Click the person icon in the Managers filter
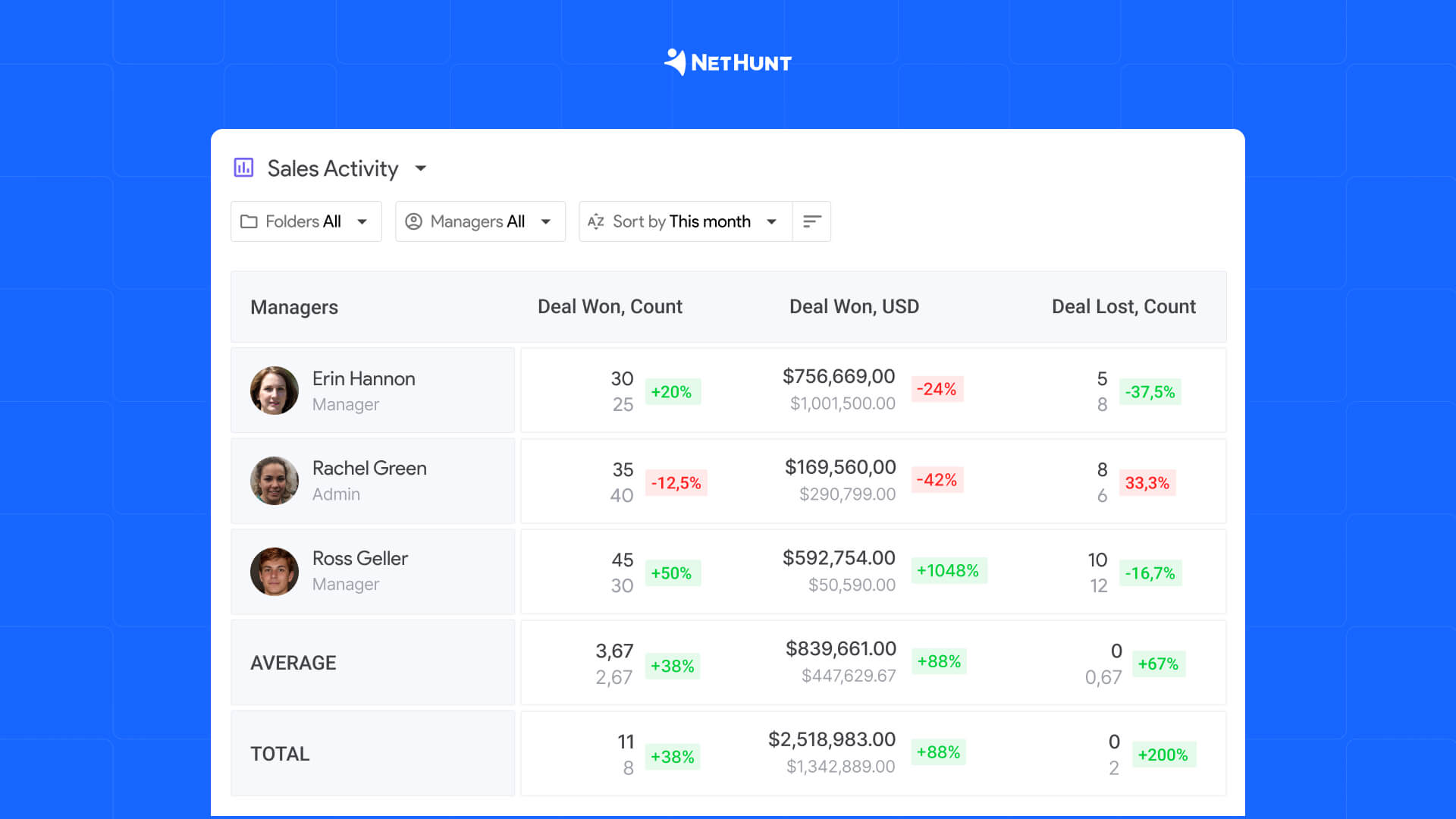 click(414, 221)
